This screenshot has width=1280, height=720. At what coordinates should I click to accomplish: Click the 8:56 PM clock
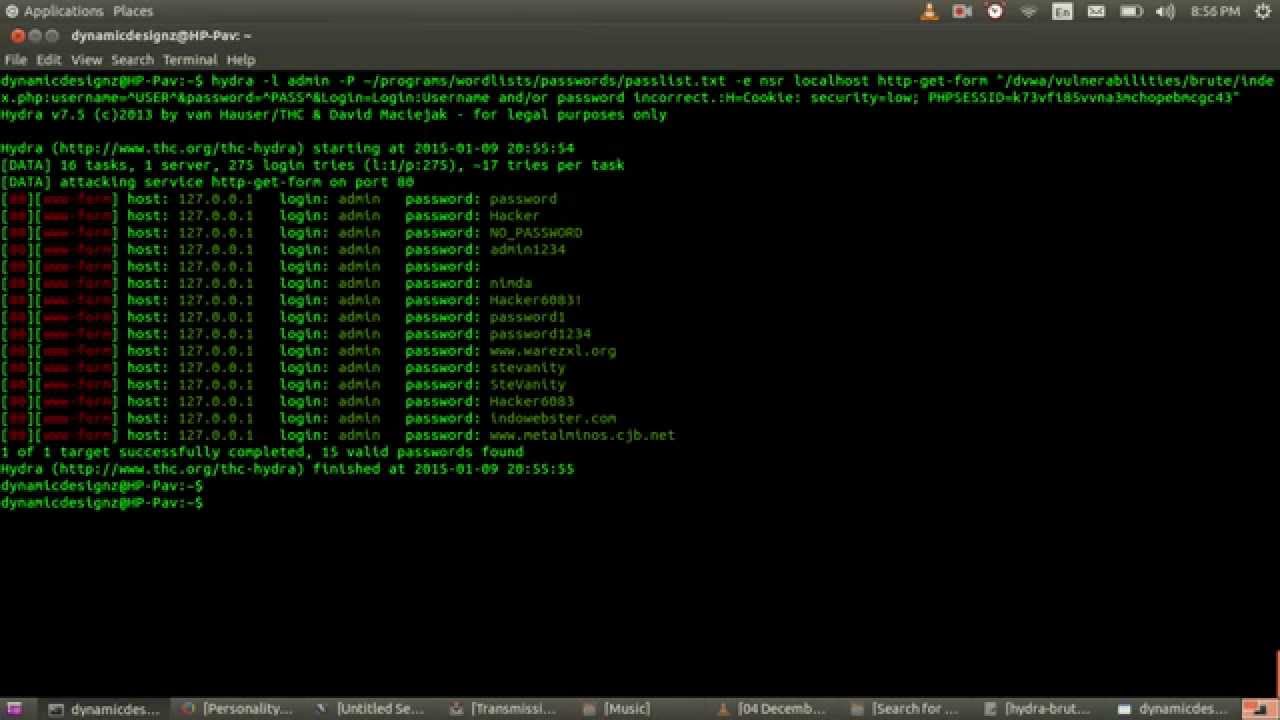(1216, 11)
